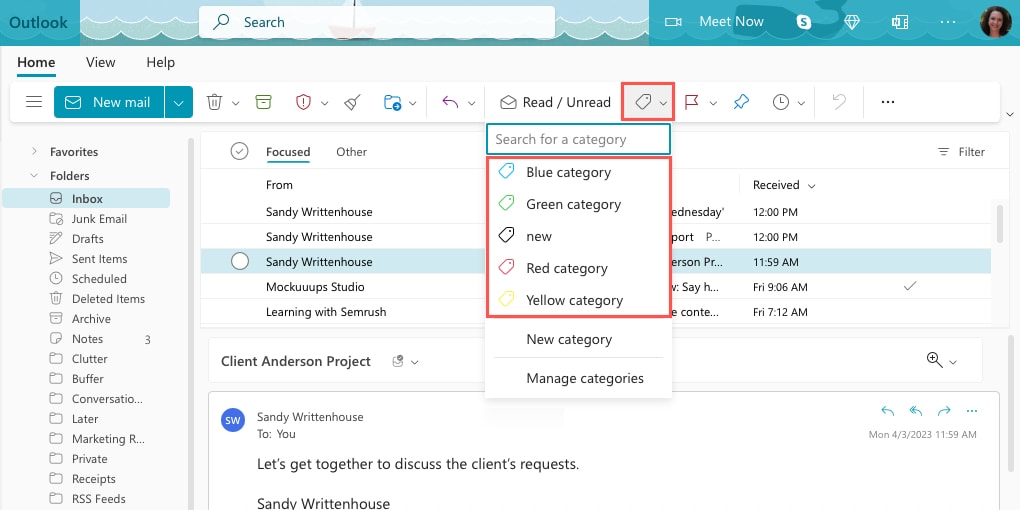Click the Office app icon in header
The width and height of the screenshot is (1020, 510).
900,22
